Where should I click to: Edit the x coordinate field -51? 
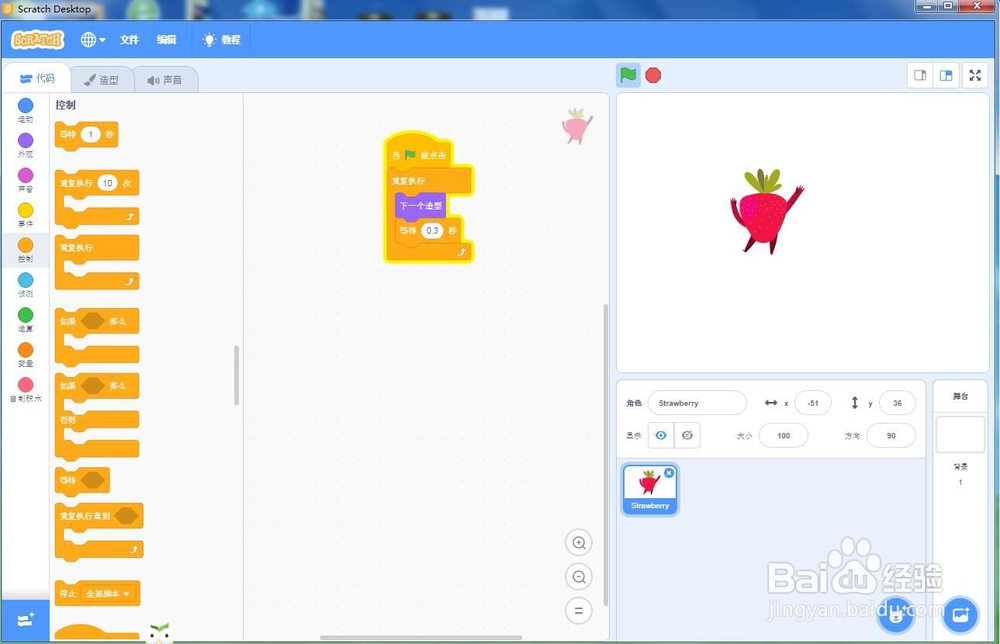pyautogui.click(x=813, y=403)
